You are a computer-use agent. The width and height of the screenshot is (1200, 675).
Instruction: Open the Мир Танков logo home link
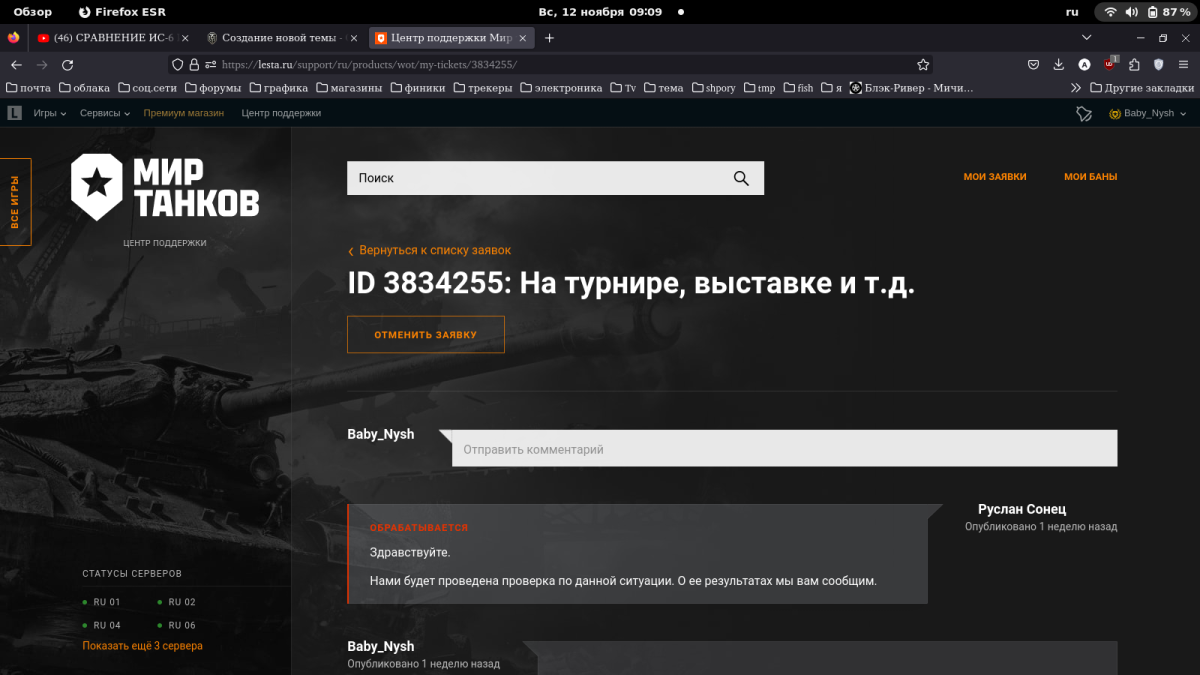pyautogui.click(x=165, y=187)
